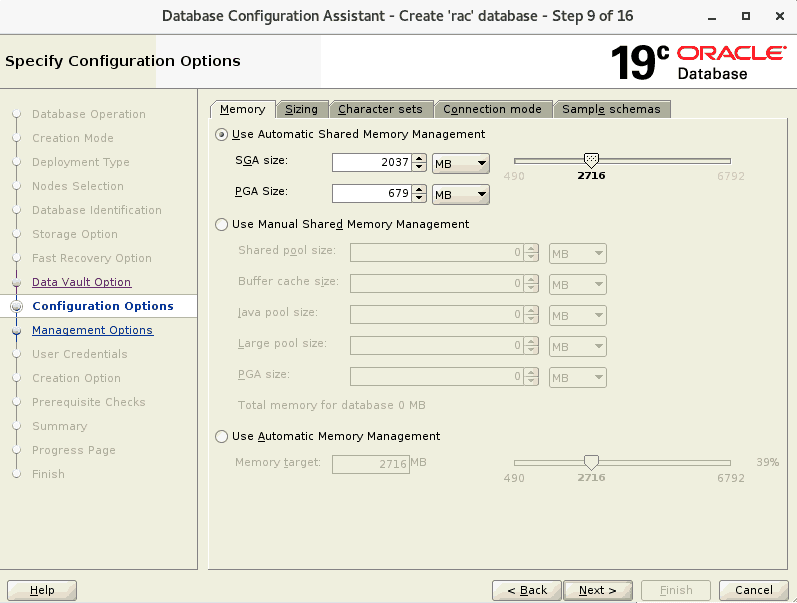Open the Character sets tab
This screenshot has height=603, width=797.
pyautogui.click(x=380, y=109)
